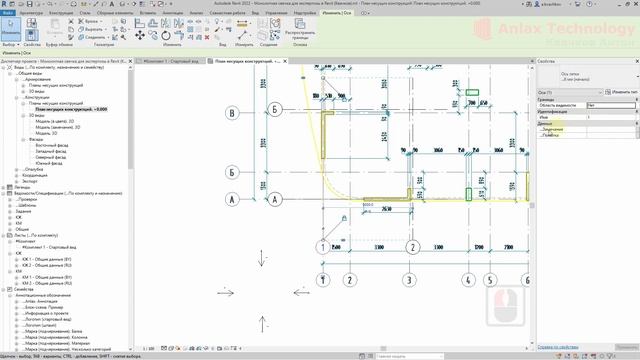
Task: Open the Architecture (Архитектура) ribbon tab
Action: pyautogui.click(x=31, y=13)
